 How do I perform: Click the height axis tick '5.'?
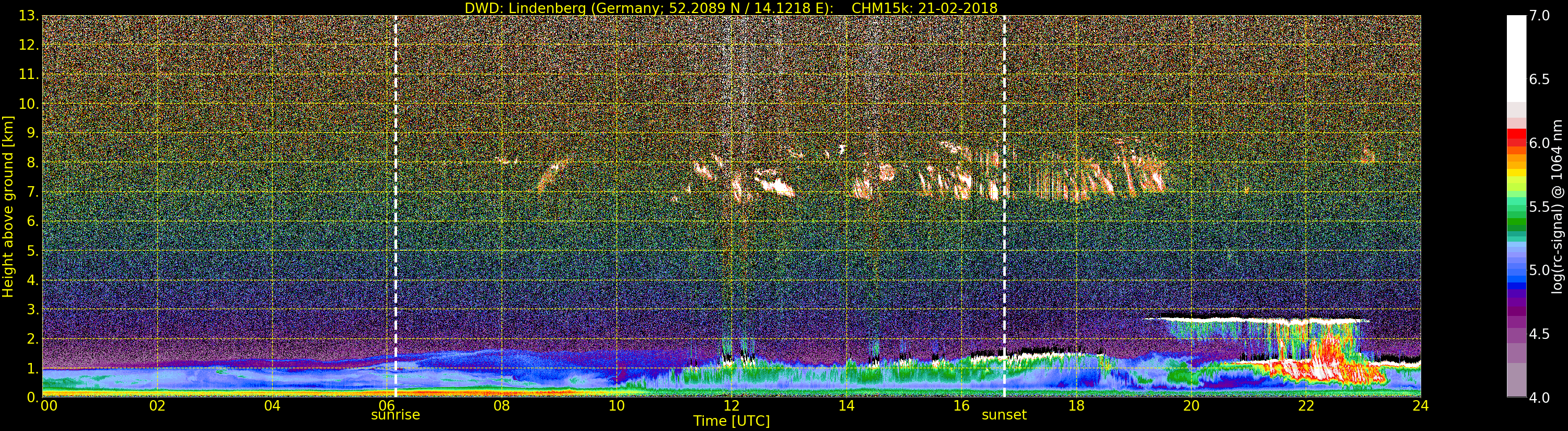click(32, 251)
